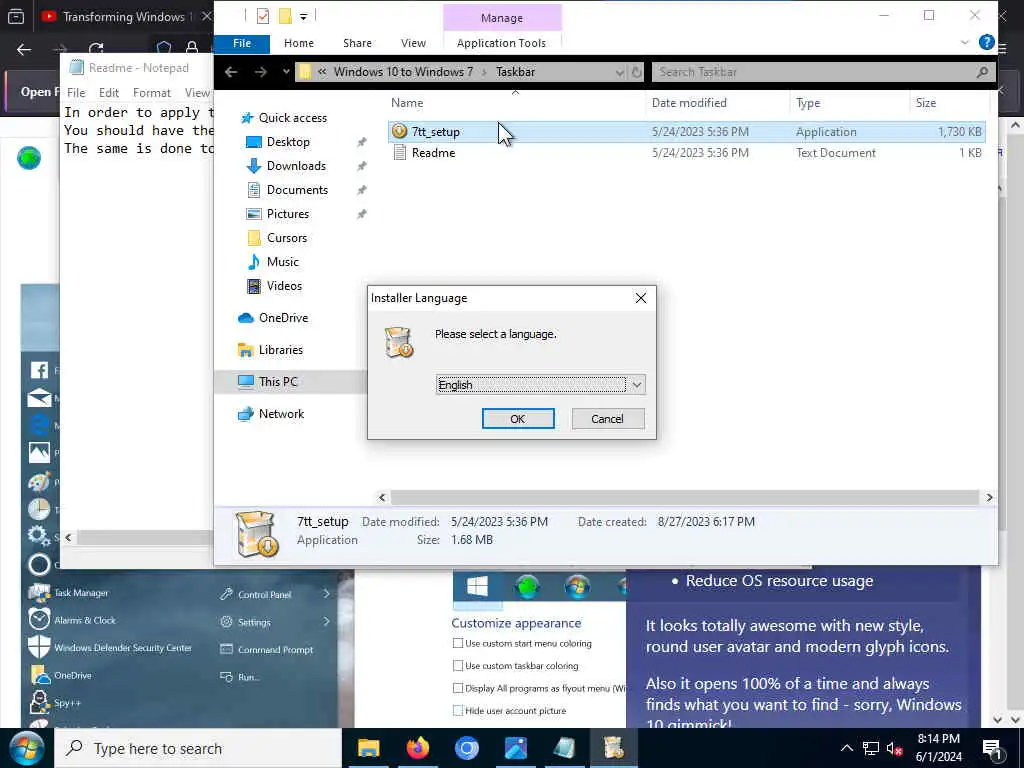The height and width of the screenshot is (768, 1024).
Task: Close the Installer Language dialog
Action: point(641,298)
